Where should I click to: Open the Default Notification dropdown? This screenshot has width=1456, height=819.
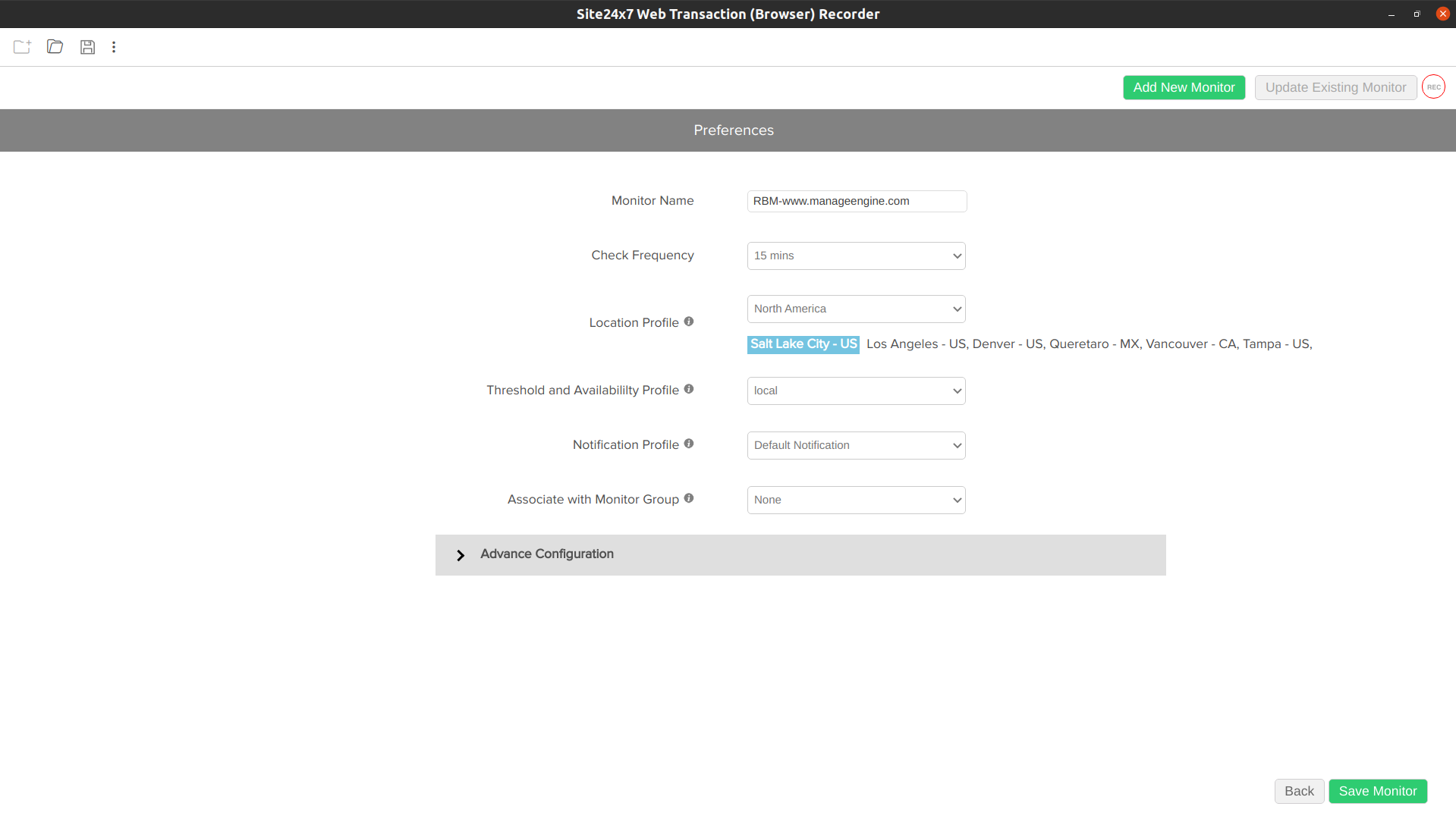point(856,445)
